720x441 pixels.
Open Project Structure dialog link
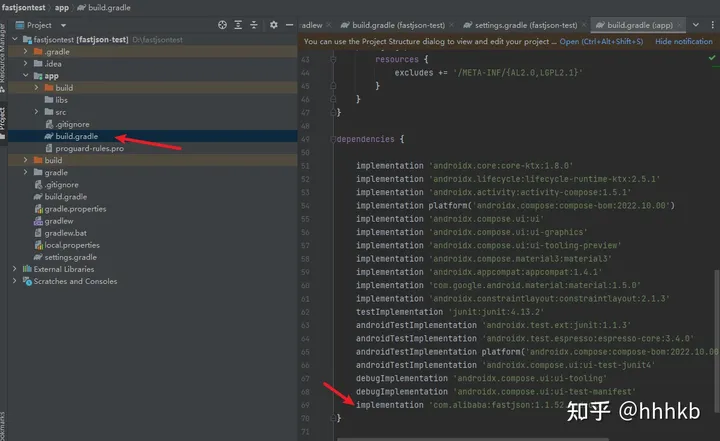pos(601,41)
